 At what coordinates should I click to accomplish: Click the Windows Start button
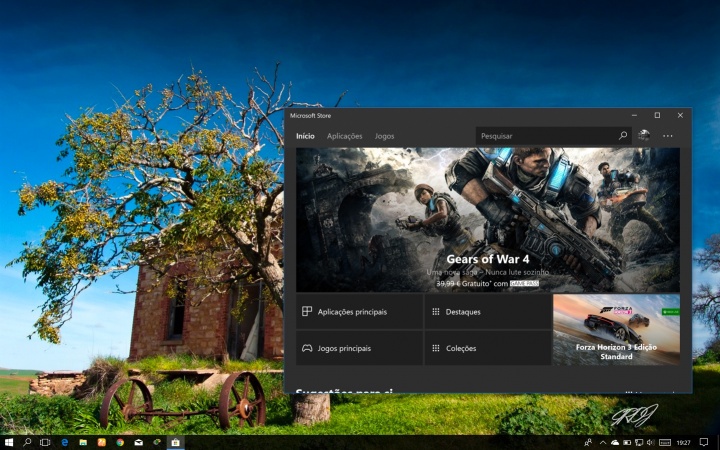pos(9,441)
